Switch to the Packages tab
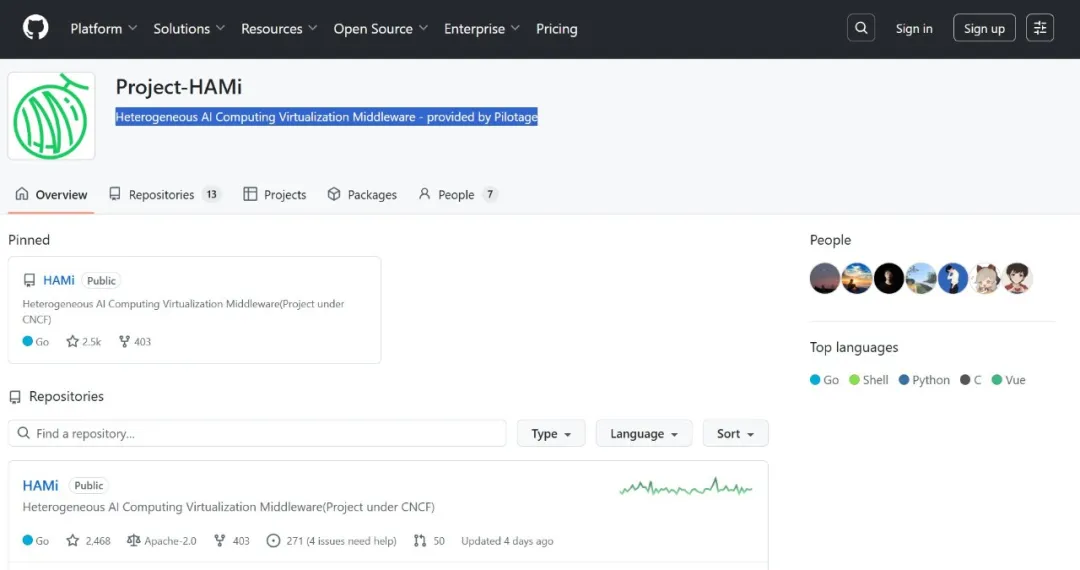Viewport: 1080px width, 570px height. click(362, 195)
